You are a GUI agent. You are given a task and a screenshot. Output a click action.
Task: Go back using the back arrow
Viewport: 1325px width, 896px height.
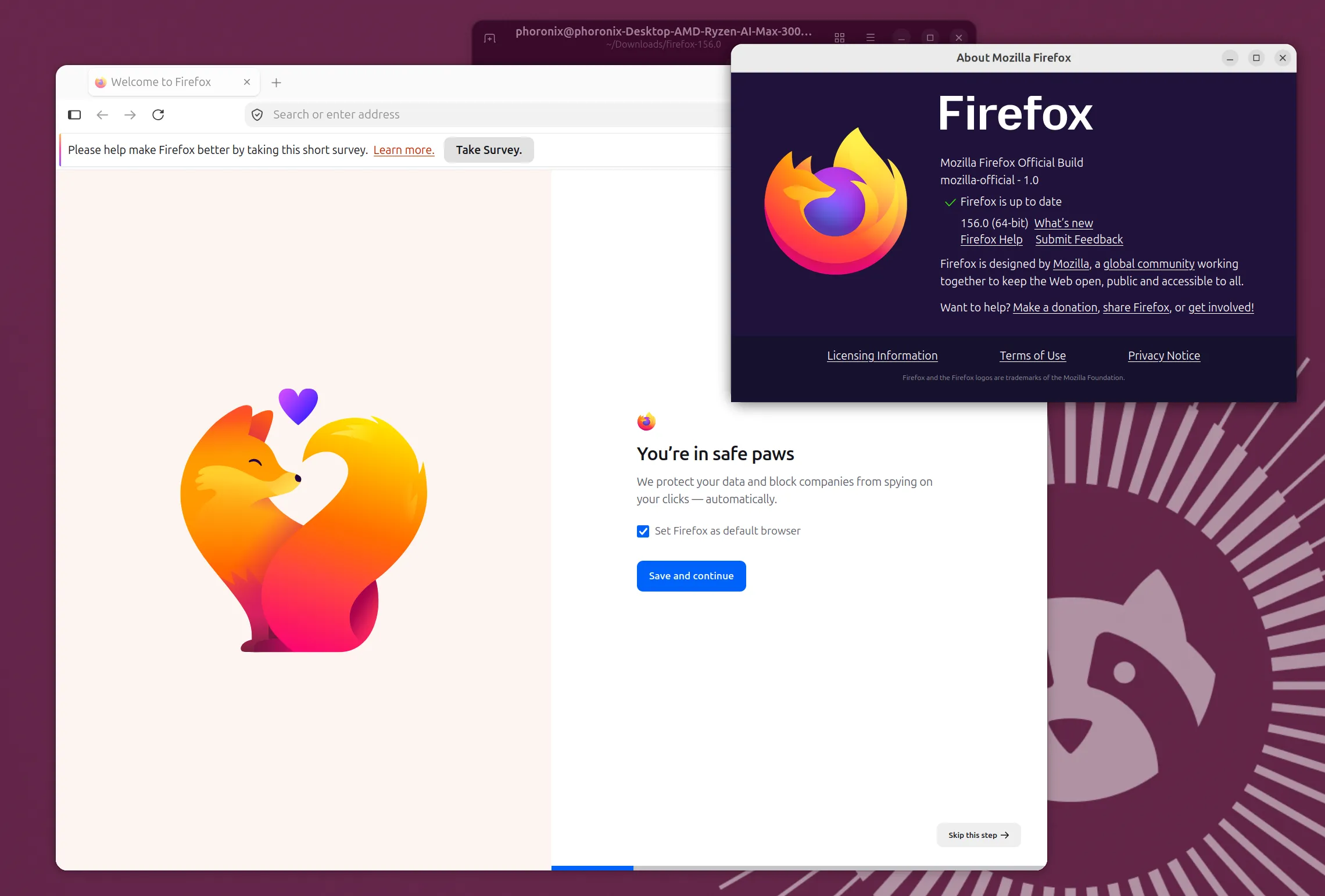coord(102,114)
